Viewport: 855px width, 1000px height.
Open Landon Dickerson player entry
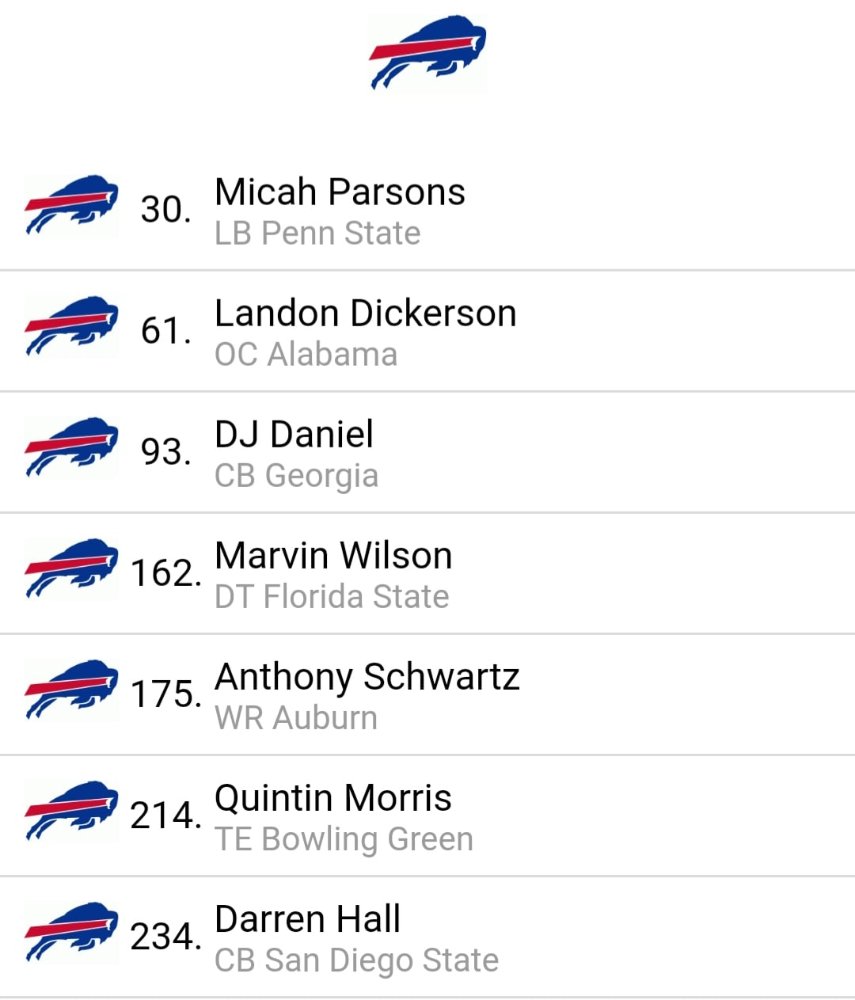click(x=427, y=331)
